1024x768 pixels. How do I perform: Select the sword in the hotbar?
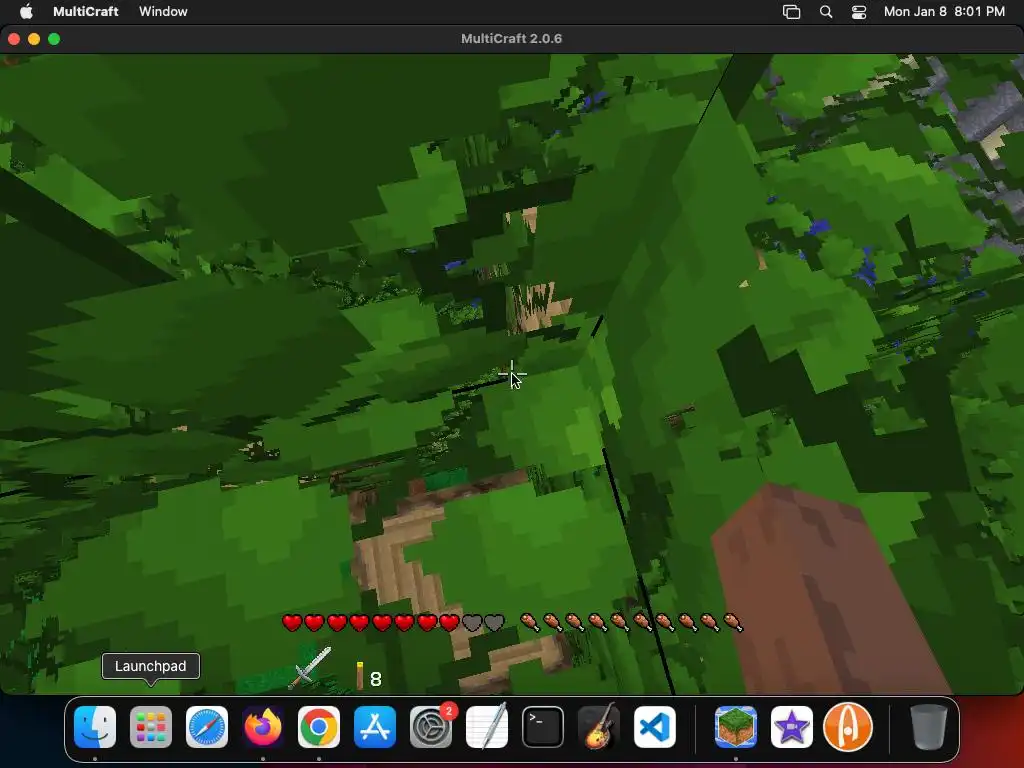(x=310, y=667)
